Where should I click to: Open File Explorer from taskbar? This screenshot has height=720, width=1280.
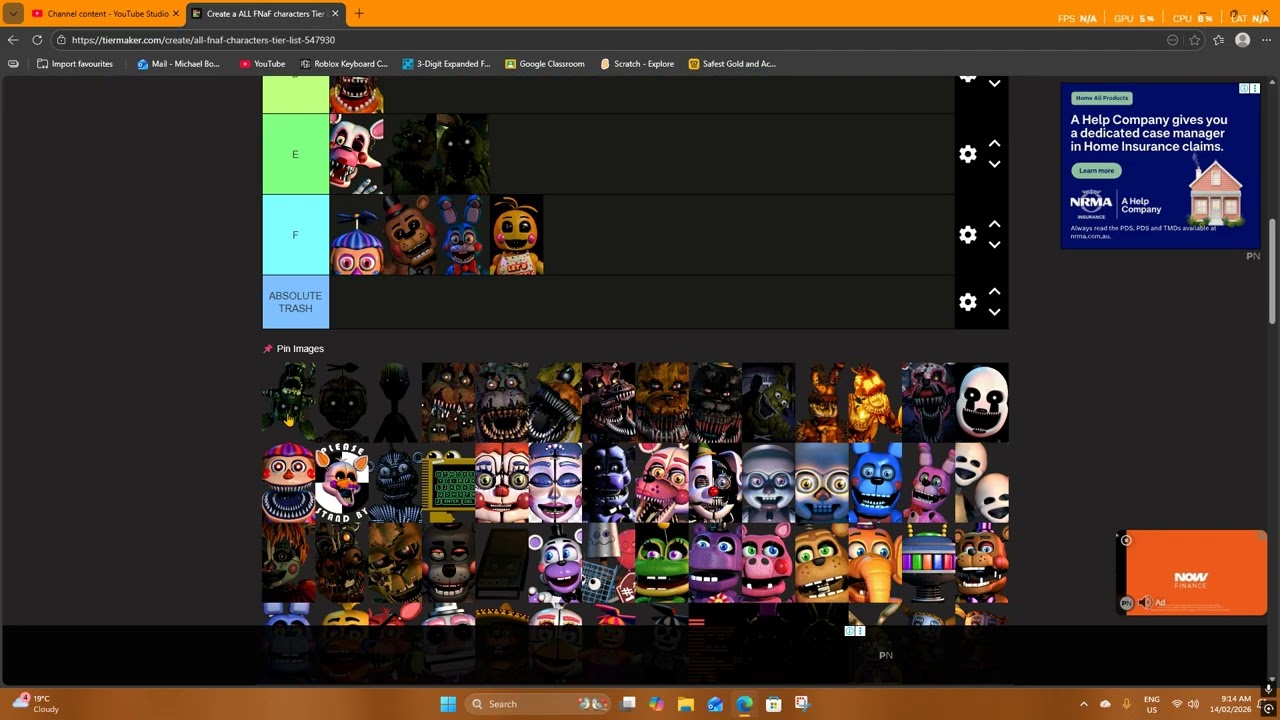[686, 704]
